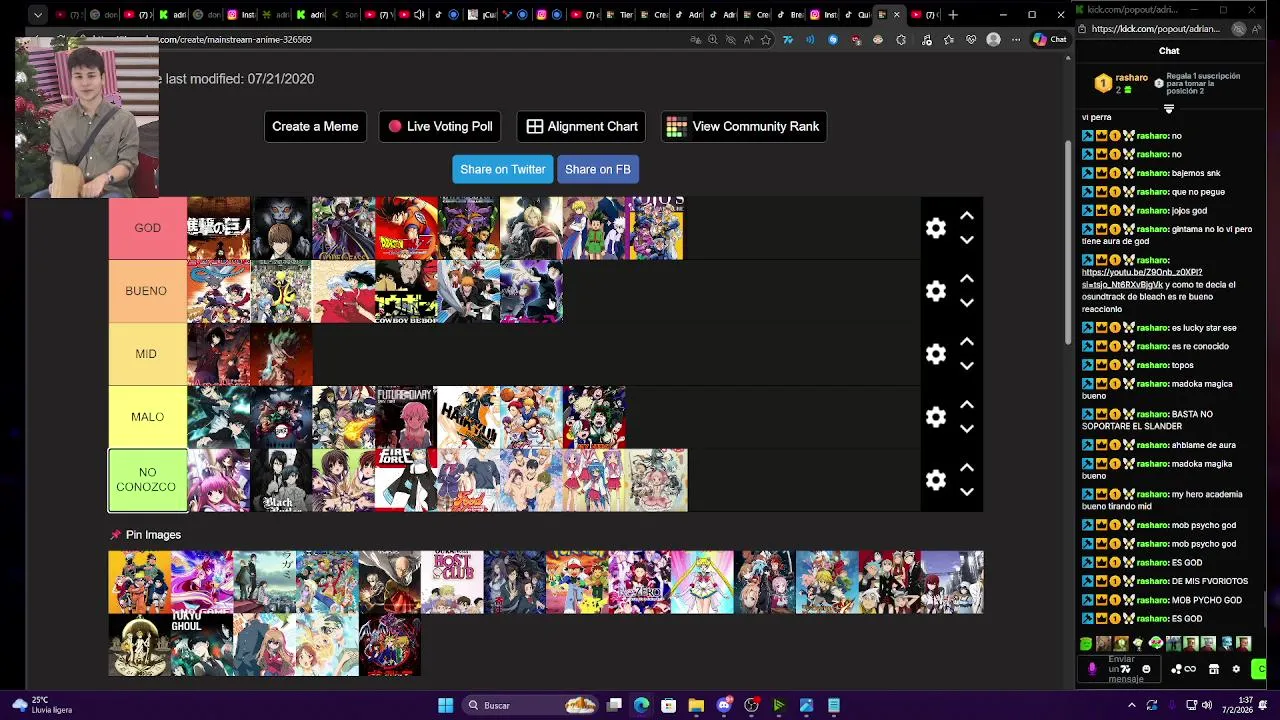Move GOD tier row up arrow
The width and height of the screenshot is (1280, 720).
coord(967,216)
